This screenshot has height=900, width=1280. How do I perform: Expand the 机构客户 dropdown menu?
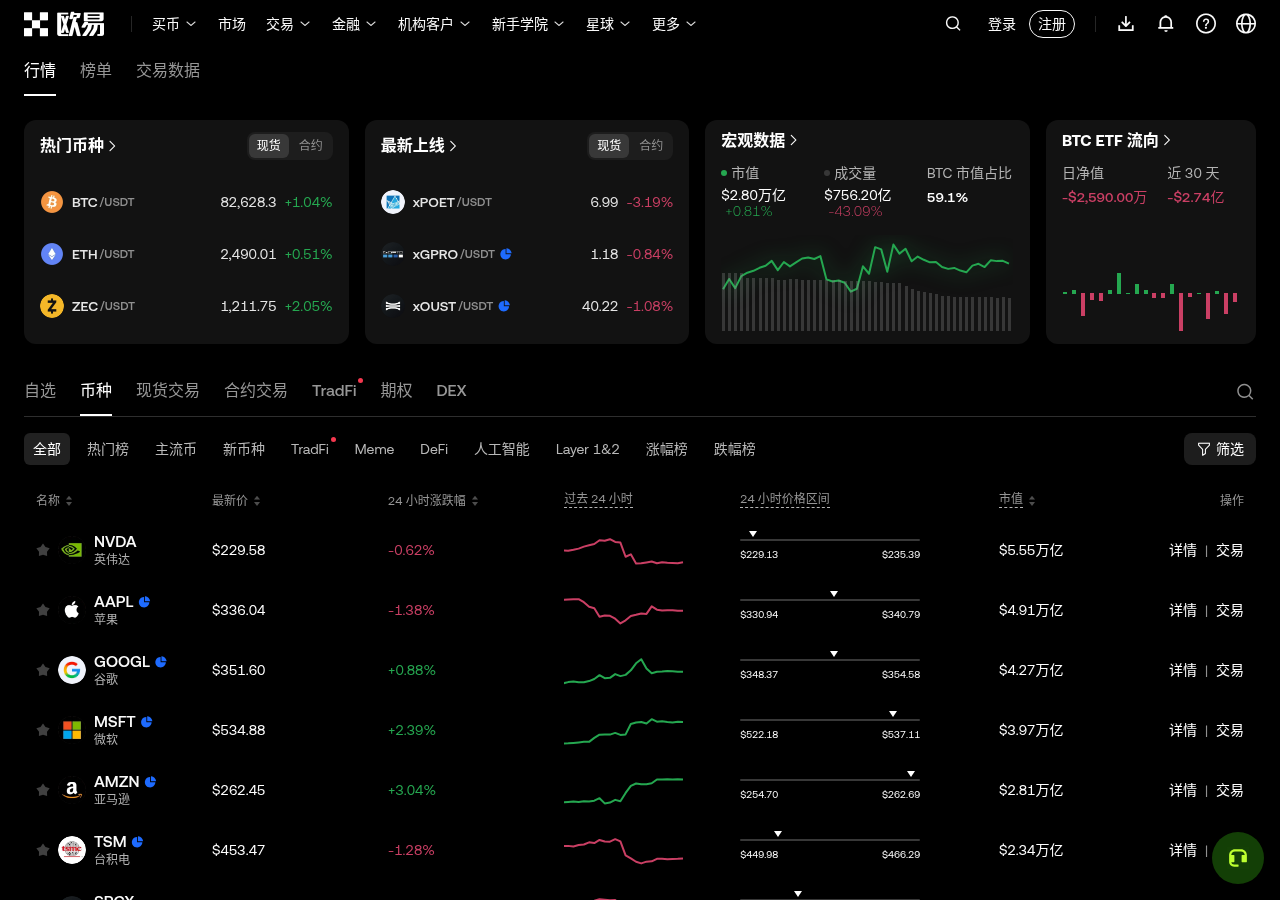434,24
